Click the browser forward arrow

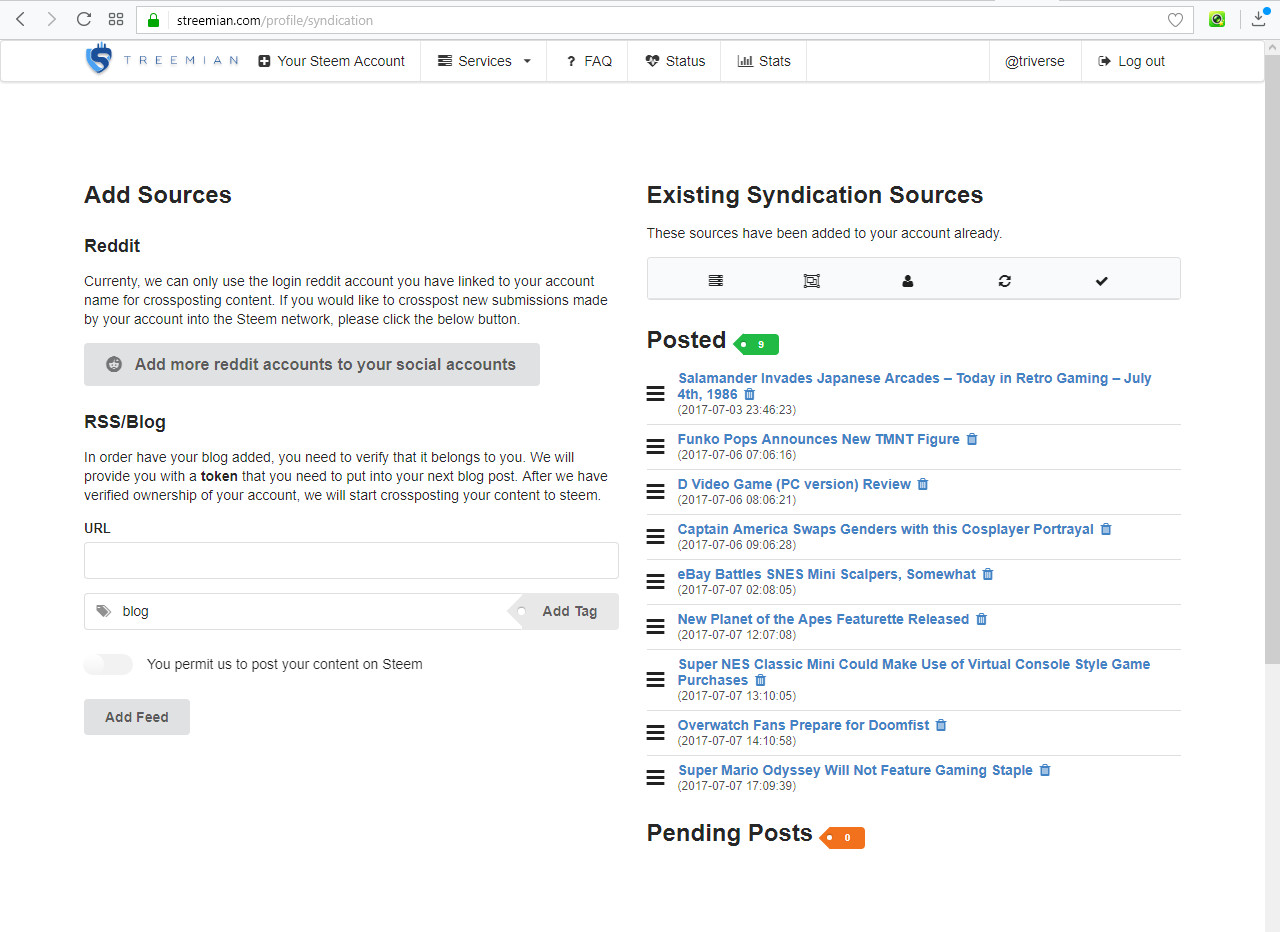pos(52,19)
